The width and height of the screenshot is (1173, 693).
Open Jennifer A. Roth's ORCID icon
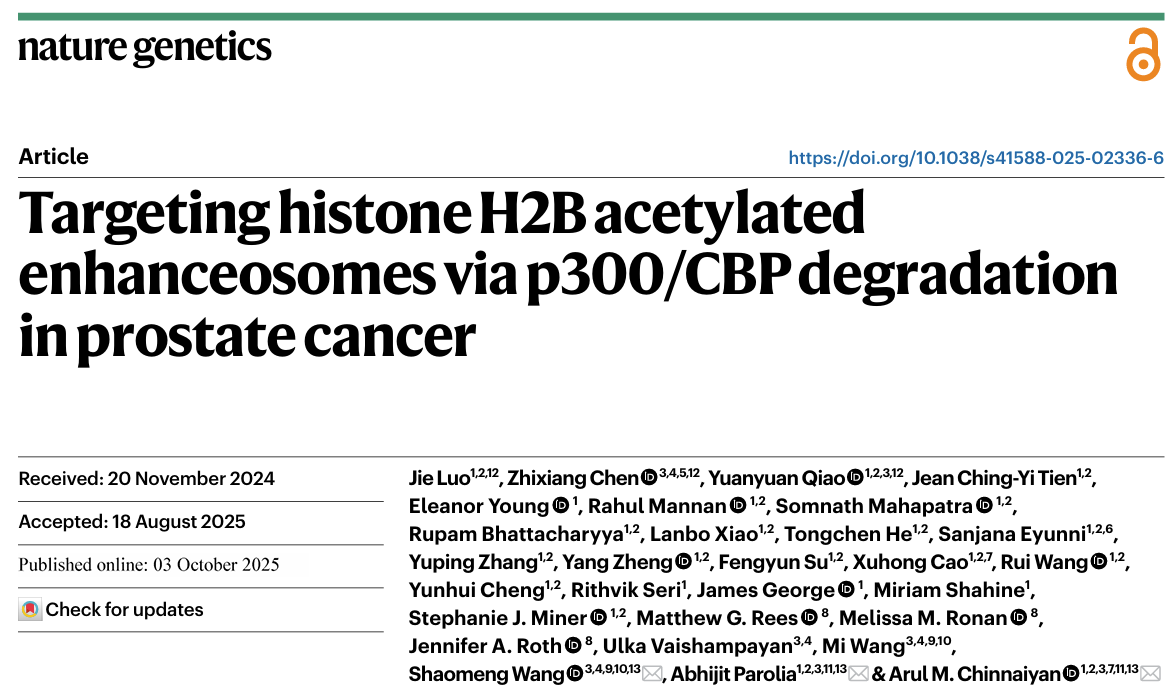point(573,646)
